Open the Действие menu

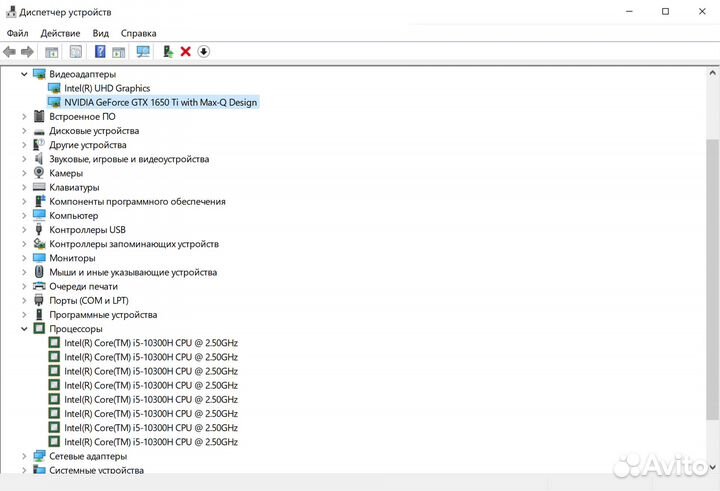coord(60,33)
